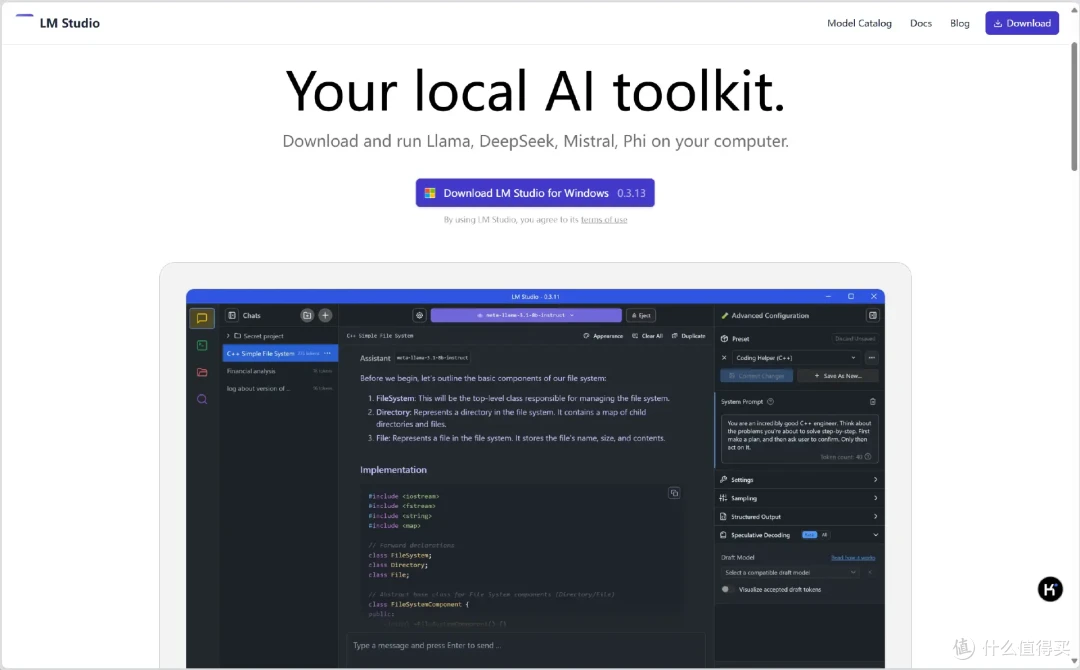The height and width of the screenshot is (670, 1080).
Task: Expand the Settings section
Action: 799,479
